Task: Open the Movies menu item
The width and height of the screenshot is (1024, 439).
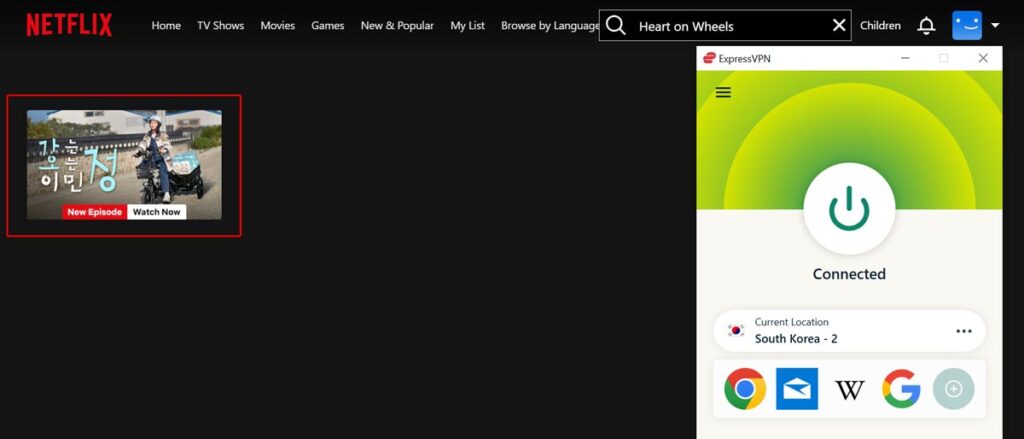Action: [x=278, y=25]
